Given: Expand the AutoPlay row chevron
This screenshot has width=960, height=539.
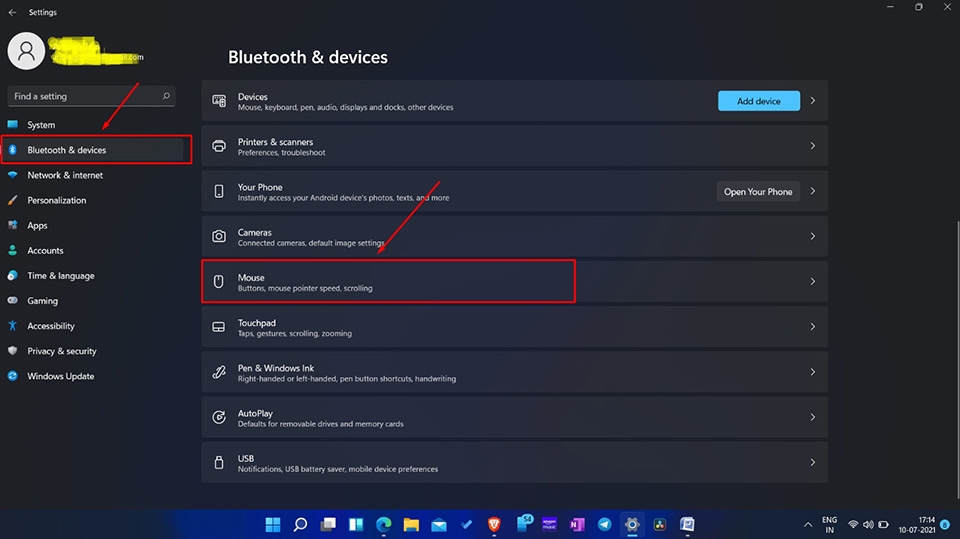Looking at the screenshot, I should [812, 417].
